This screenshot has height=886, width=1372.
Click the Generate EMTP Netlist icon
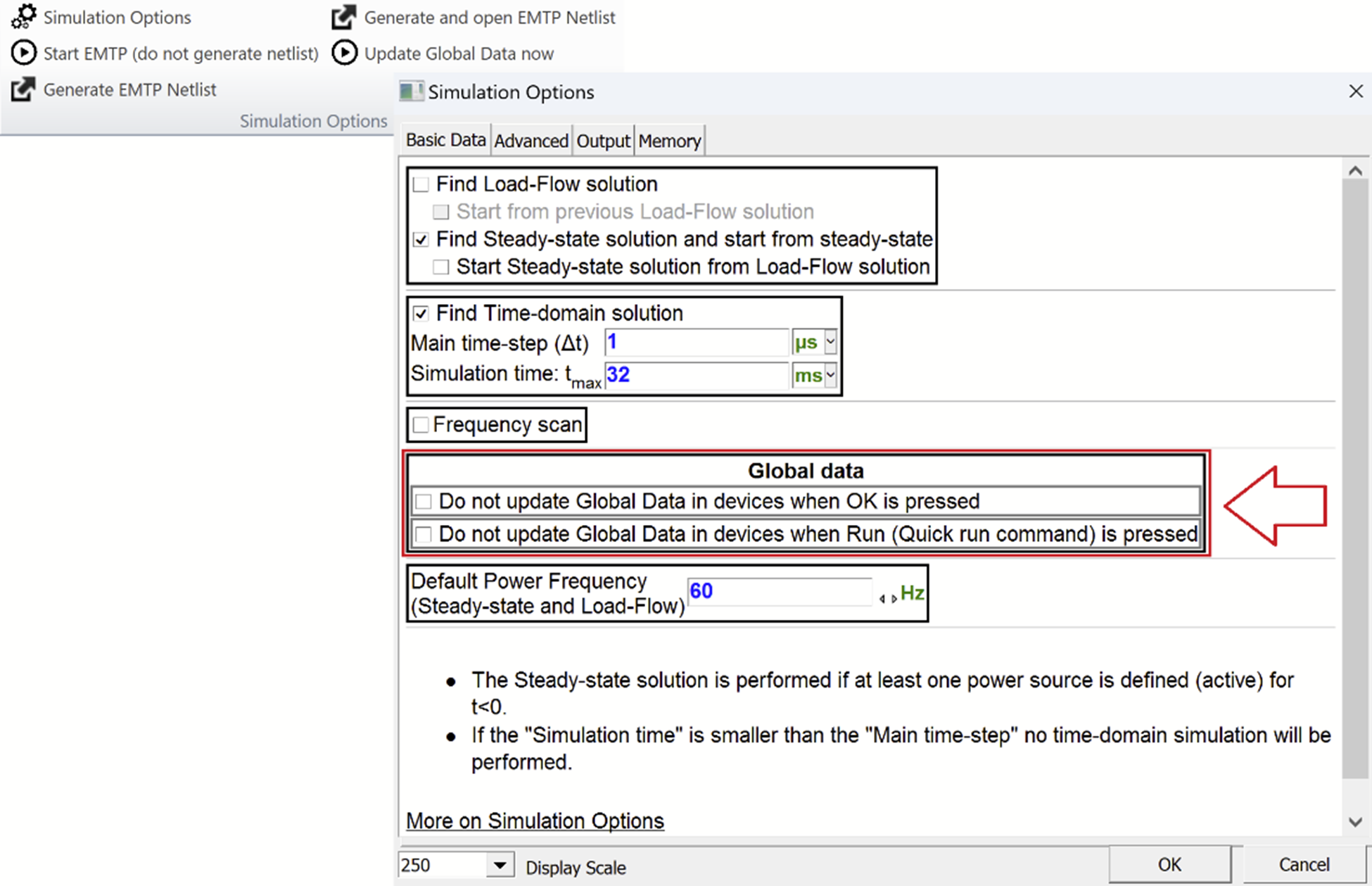click(x=23, y=89)
